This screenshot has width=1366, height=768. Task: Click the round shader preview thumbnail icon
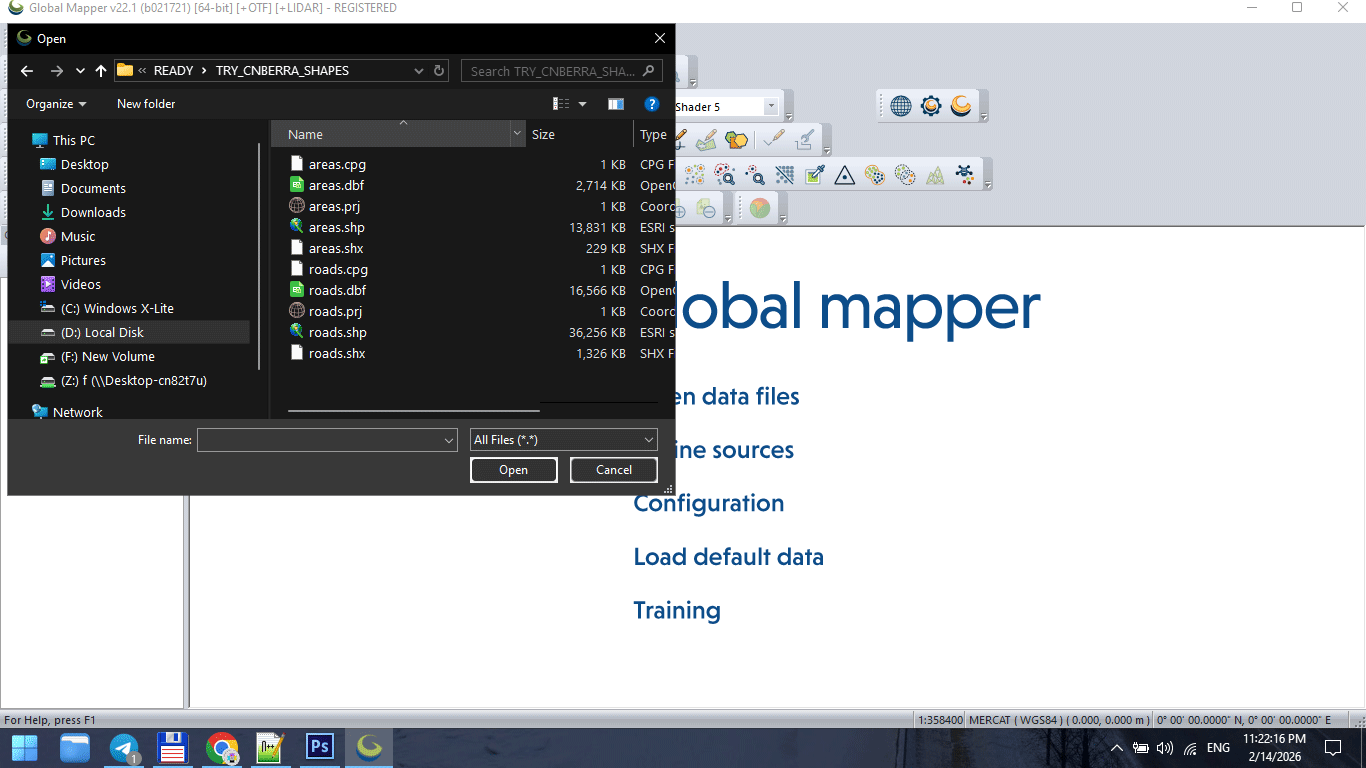(x=759, y=207)
